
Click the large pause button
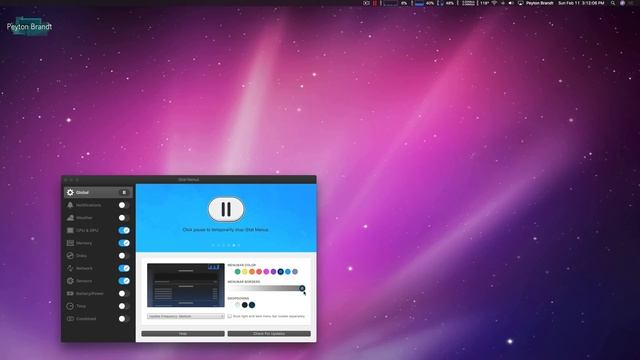(226, 209)
